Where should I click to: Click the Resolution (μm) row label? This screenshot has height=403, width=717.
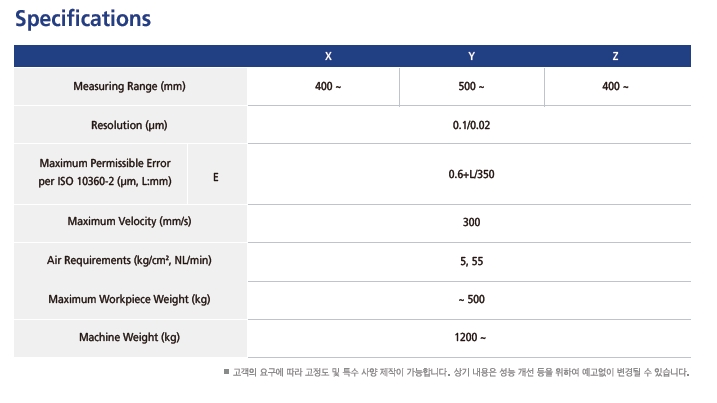coord(130,126)
